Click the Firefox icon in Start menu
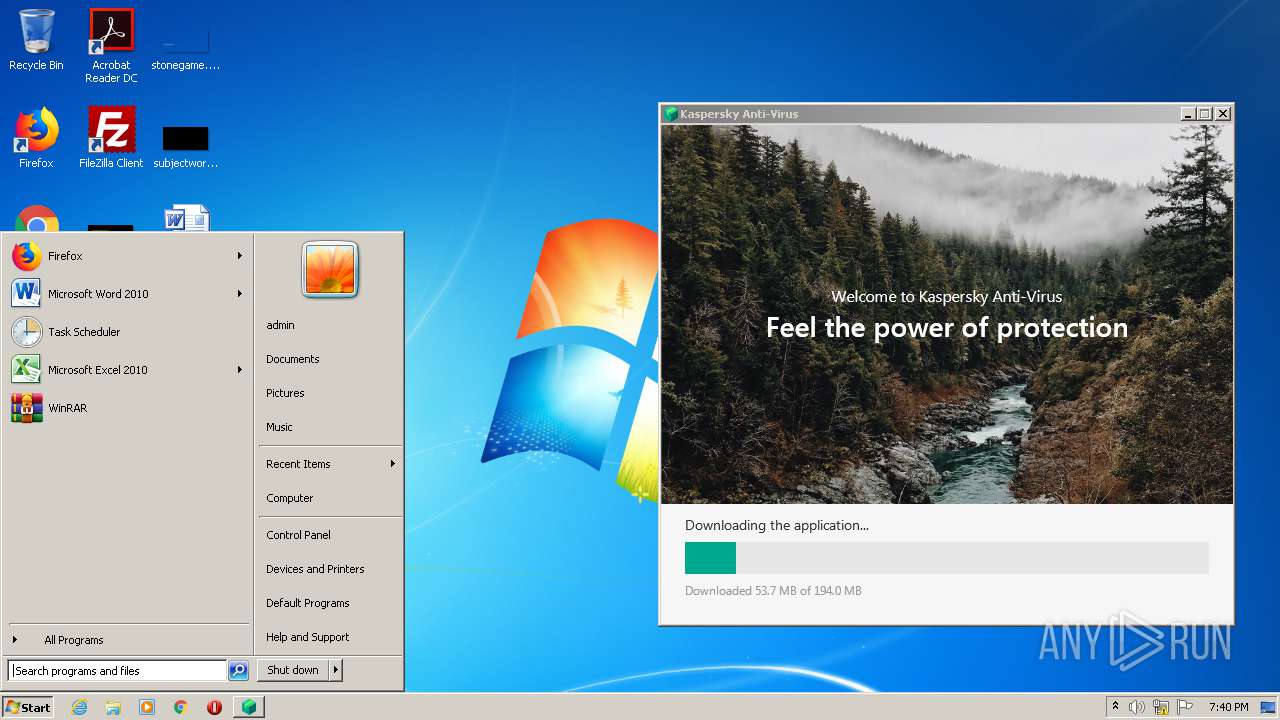This screenshot has width=1280, height=720. point(26,256)
